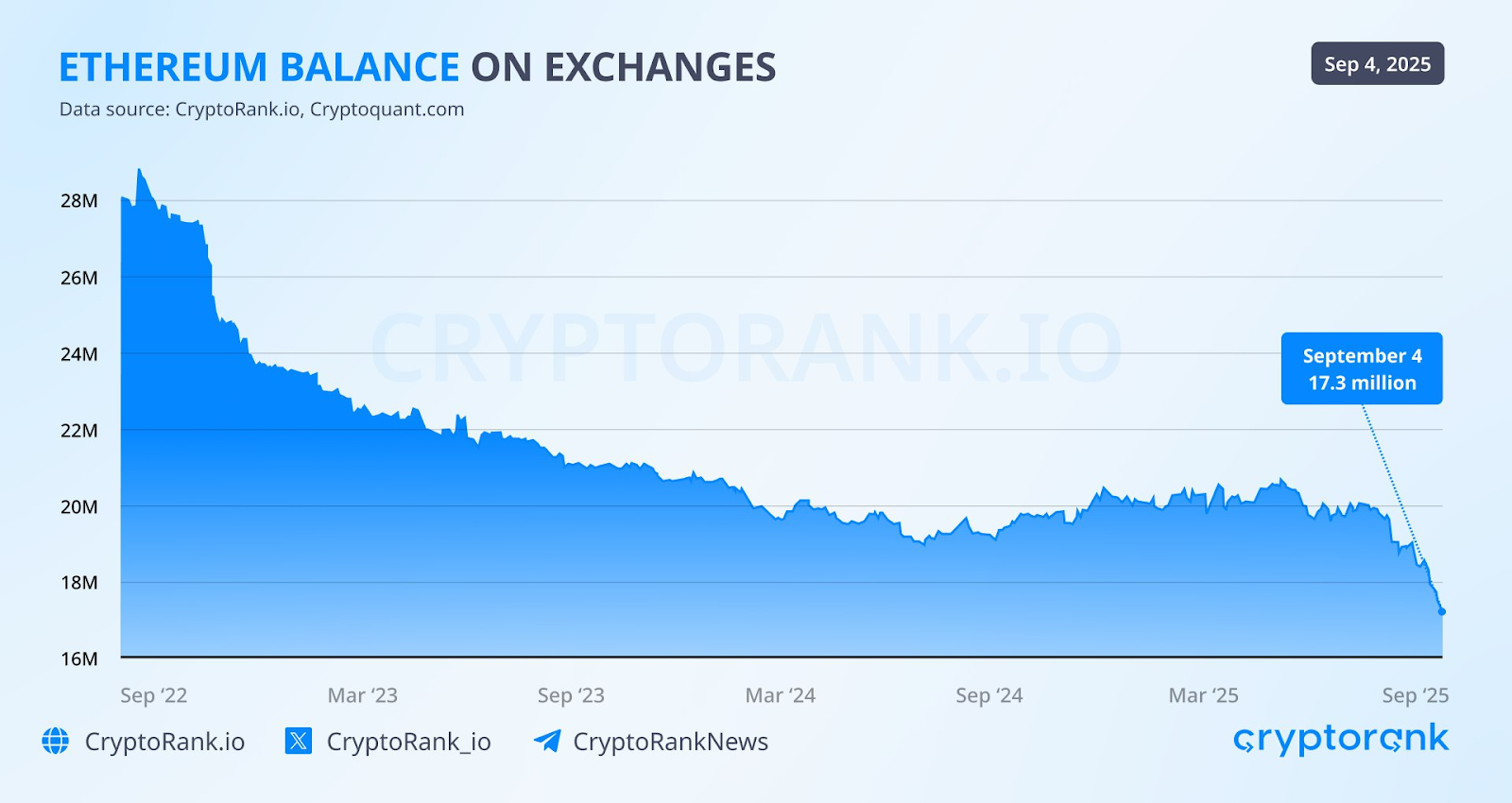Click the Mar '23 x-axis label
The height and width of the screenshot is (803, 1512).
[x=363, y=696]
